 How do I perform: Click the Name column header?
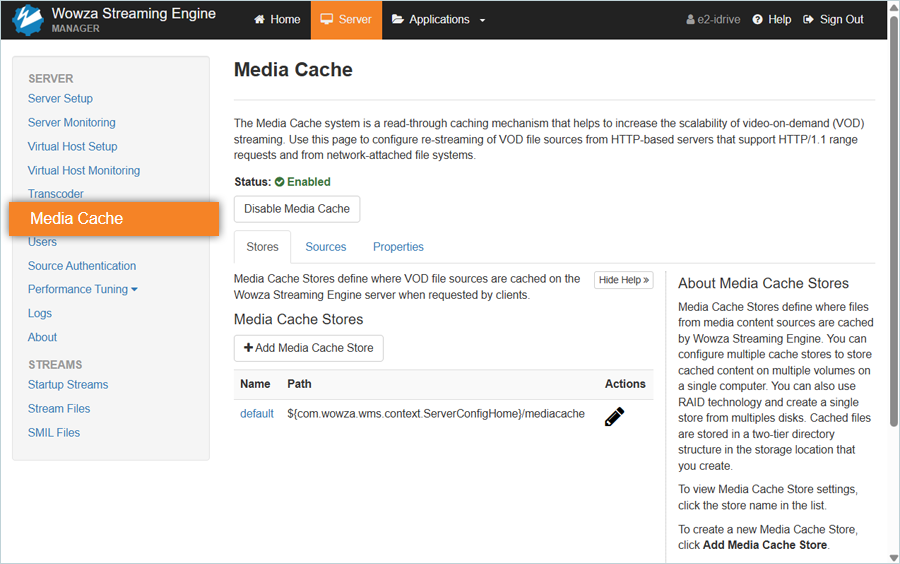pos(255,384)
